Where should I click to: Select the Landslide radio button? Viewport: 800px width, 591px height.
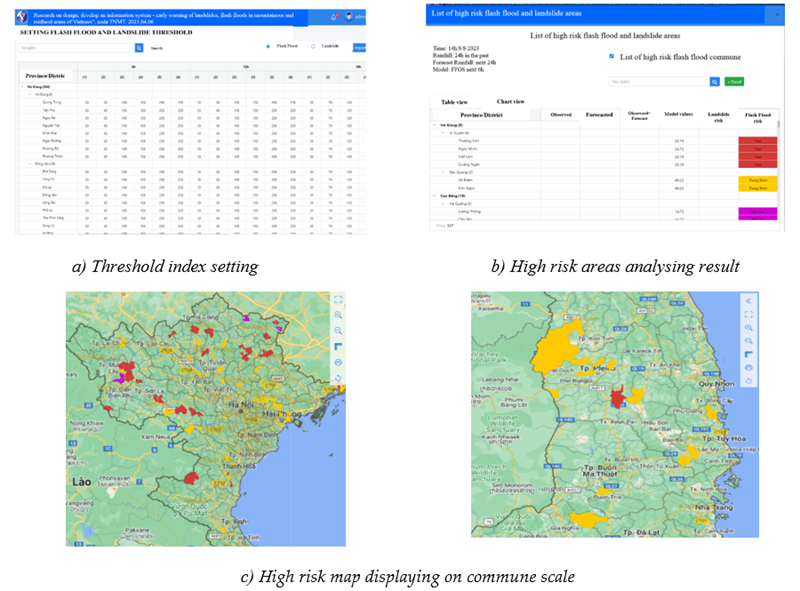tap(314, 46)
